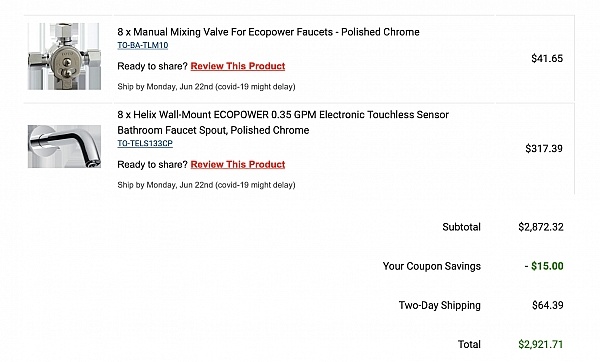Open the TO-TELS133CP product link
The width and height of the screenshot is (600, 362).
(x=145, y=143)
